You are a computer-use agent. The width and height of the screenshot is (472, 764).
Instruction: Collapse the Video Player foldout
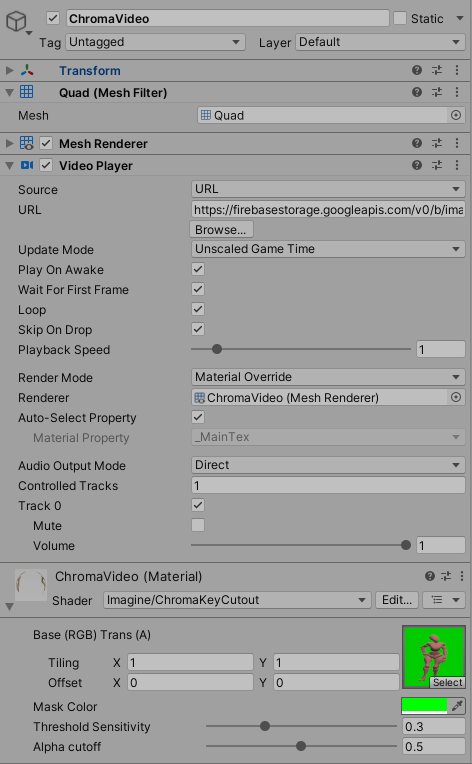click(9, 166)
